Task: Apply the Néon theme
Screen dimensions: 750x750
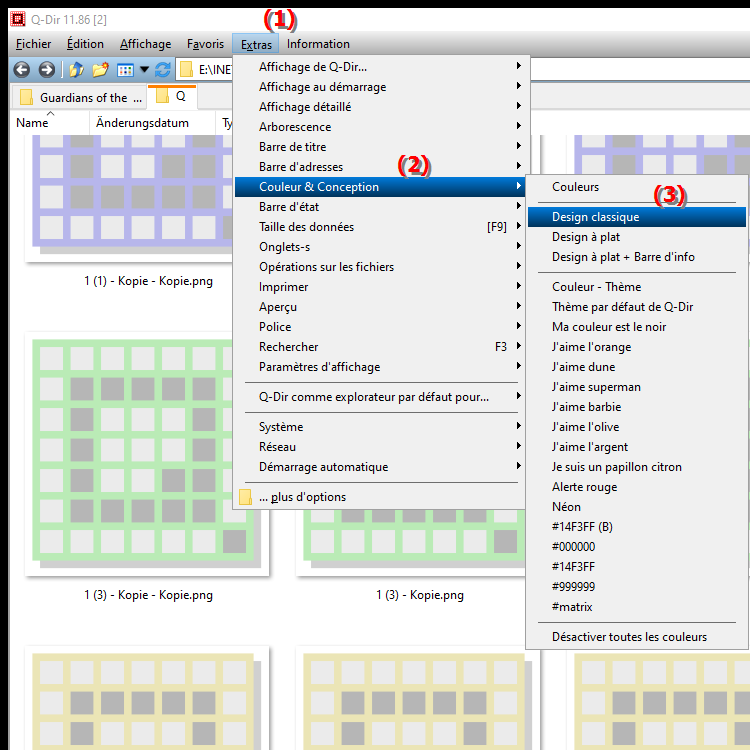Action: click(637, 507)
